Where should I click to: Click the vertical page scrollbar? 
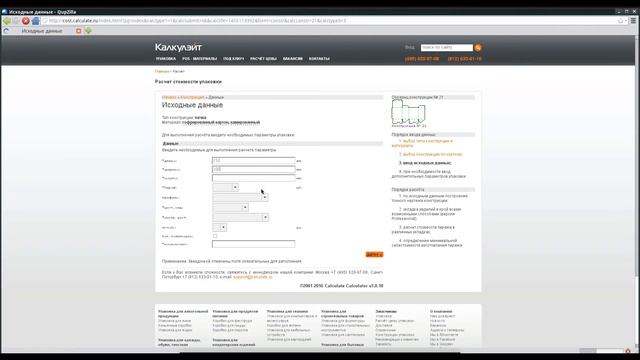pyautogui.click(x=637, y=192)
